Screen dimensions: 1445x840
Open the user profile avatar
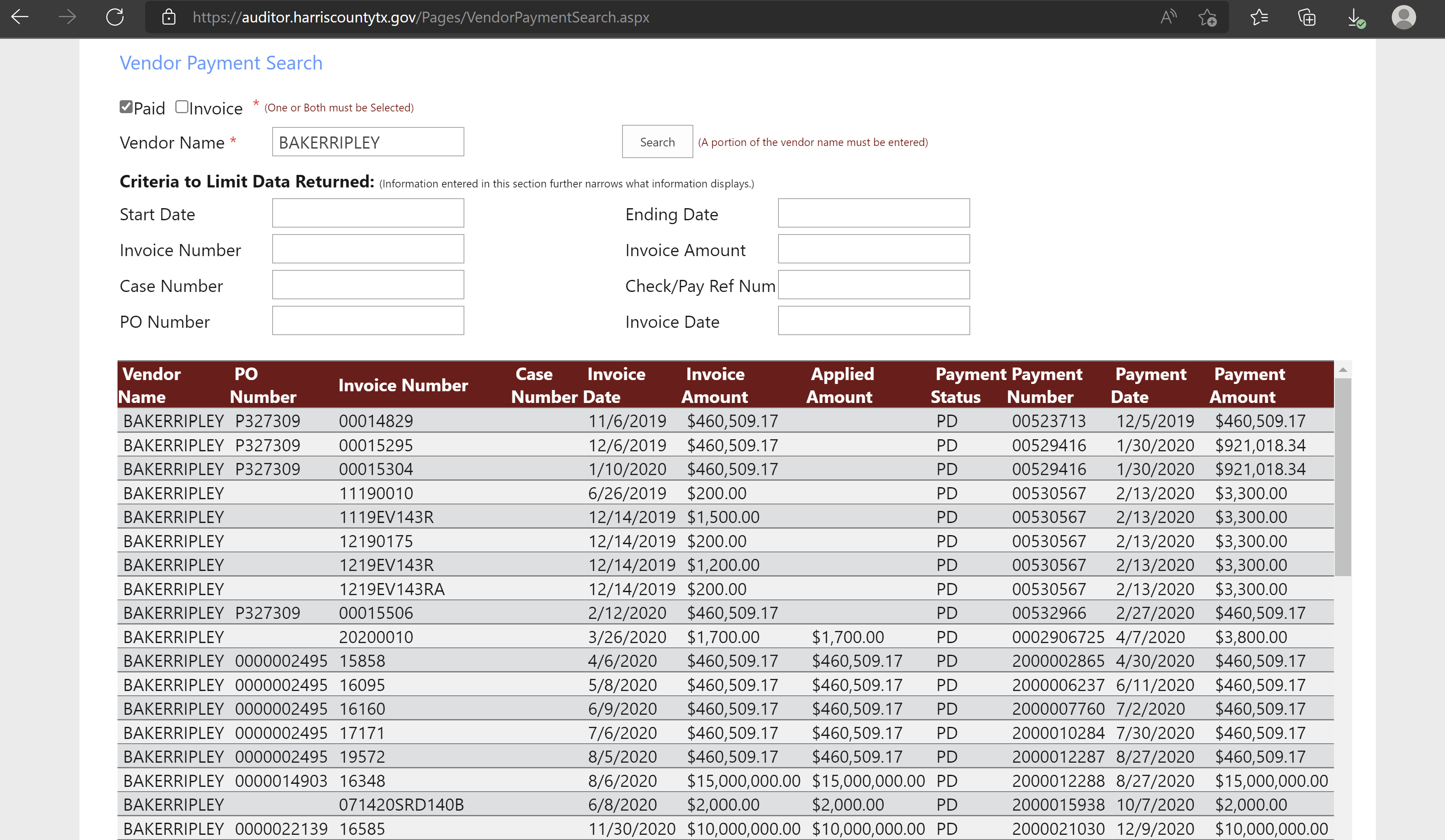(x=1403, y=17)
